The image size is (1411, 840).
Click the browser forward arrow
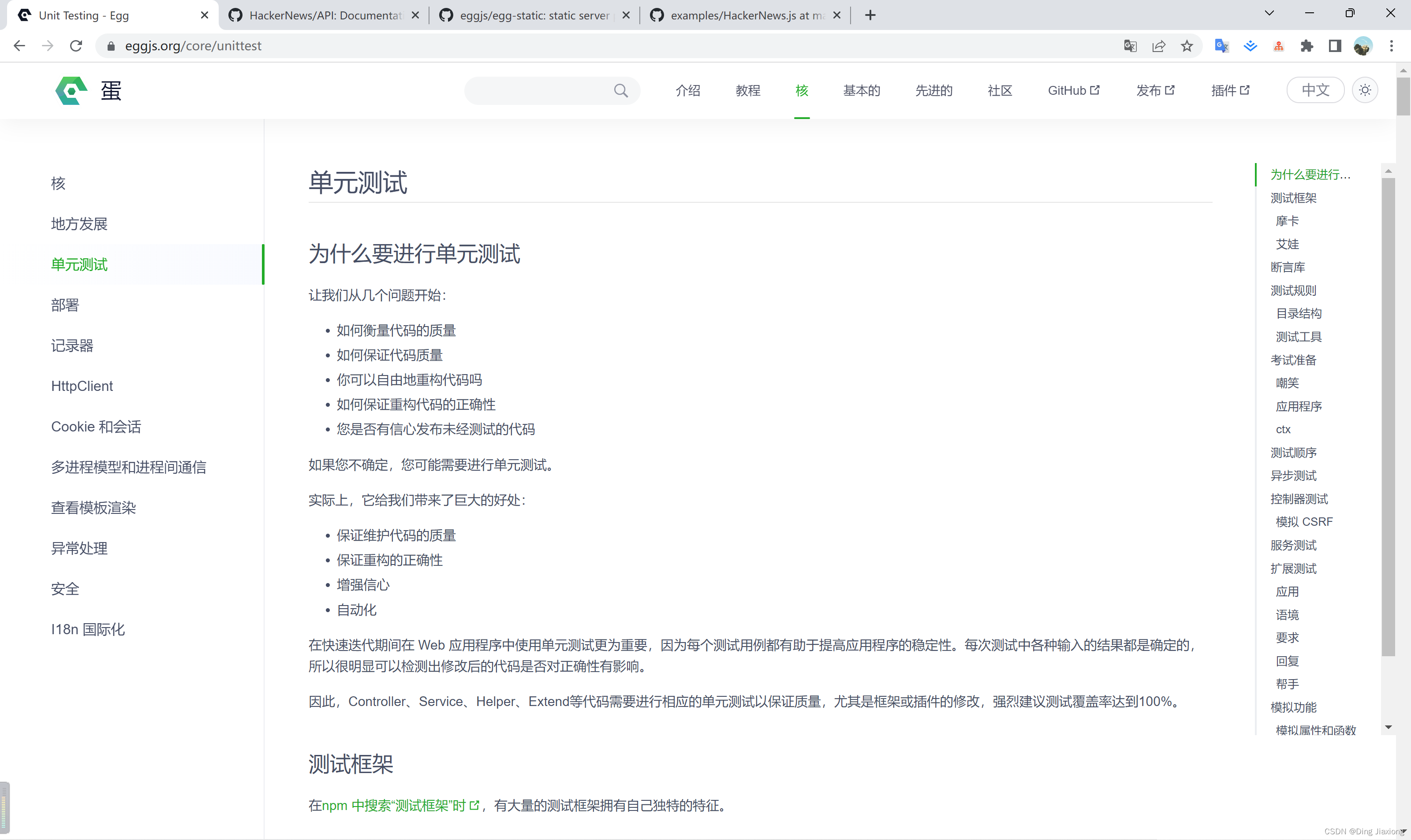coord(48,46)
